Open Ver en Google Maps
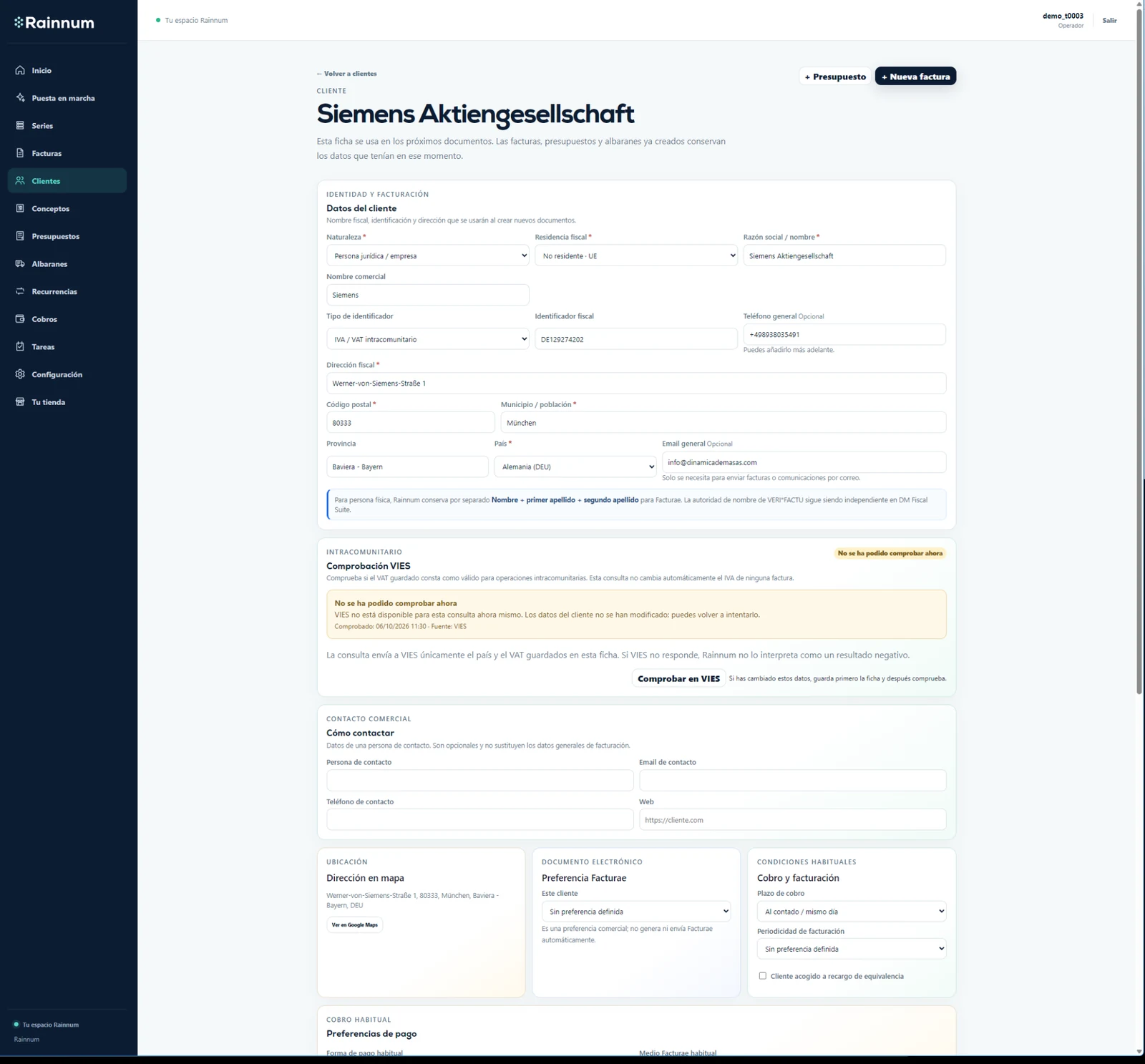Image resolution: width=1145 pixels, height=1064 pixels. [354, 924]
